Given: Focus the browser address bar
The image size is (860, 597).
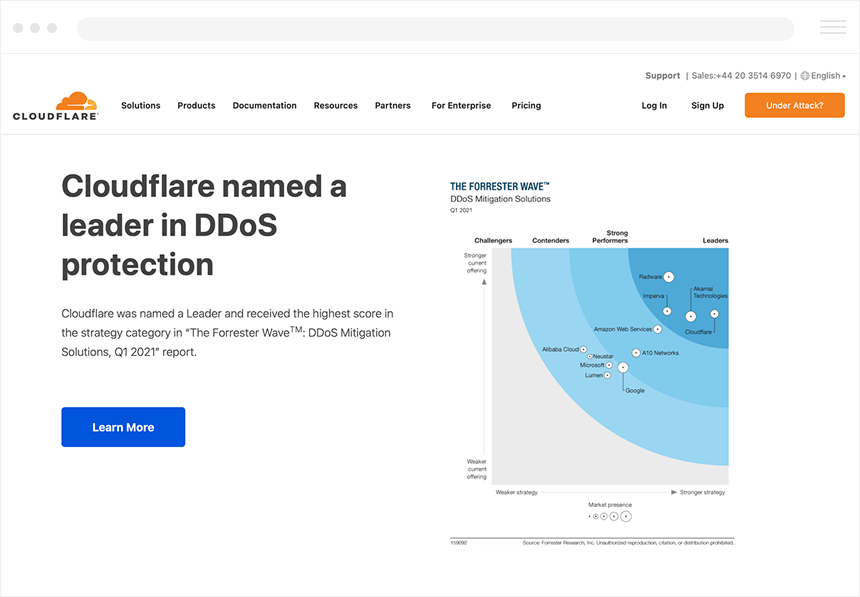Looking at the screenshot, I should (x=435, y=29).
